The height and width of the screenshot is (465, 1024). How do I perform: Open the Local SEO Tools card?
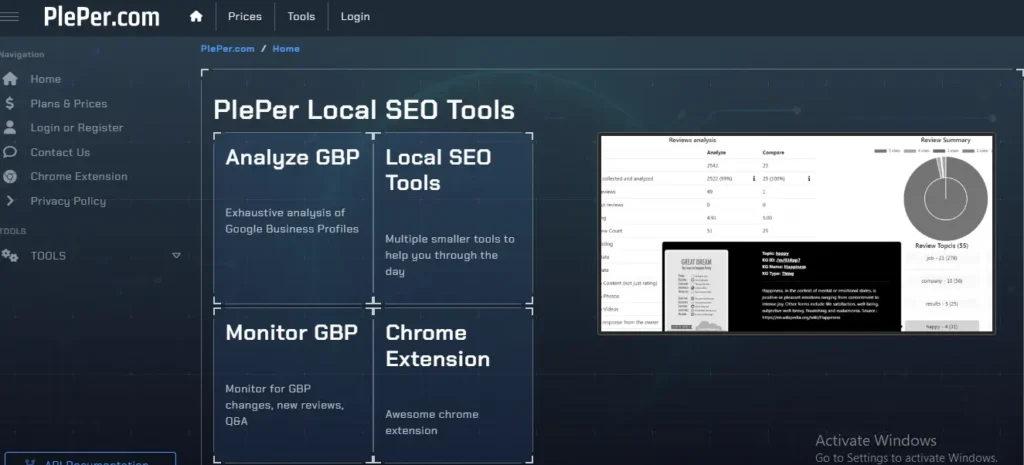coord(453,218)
